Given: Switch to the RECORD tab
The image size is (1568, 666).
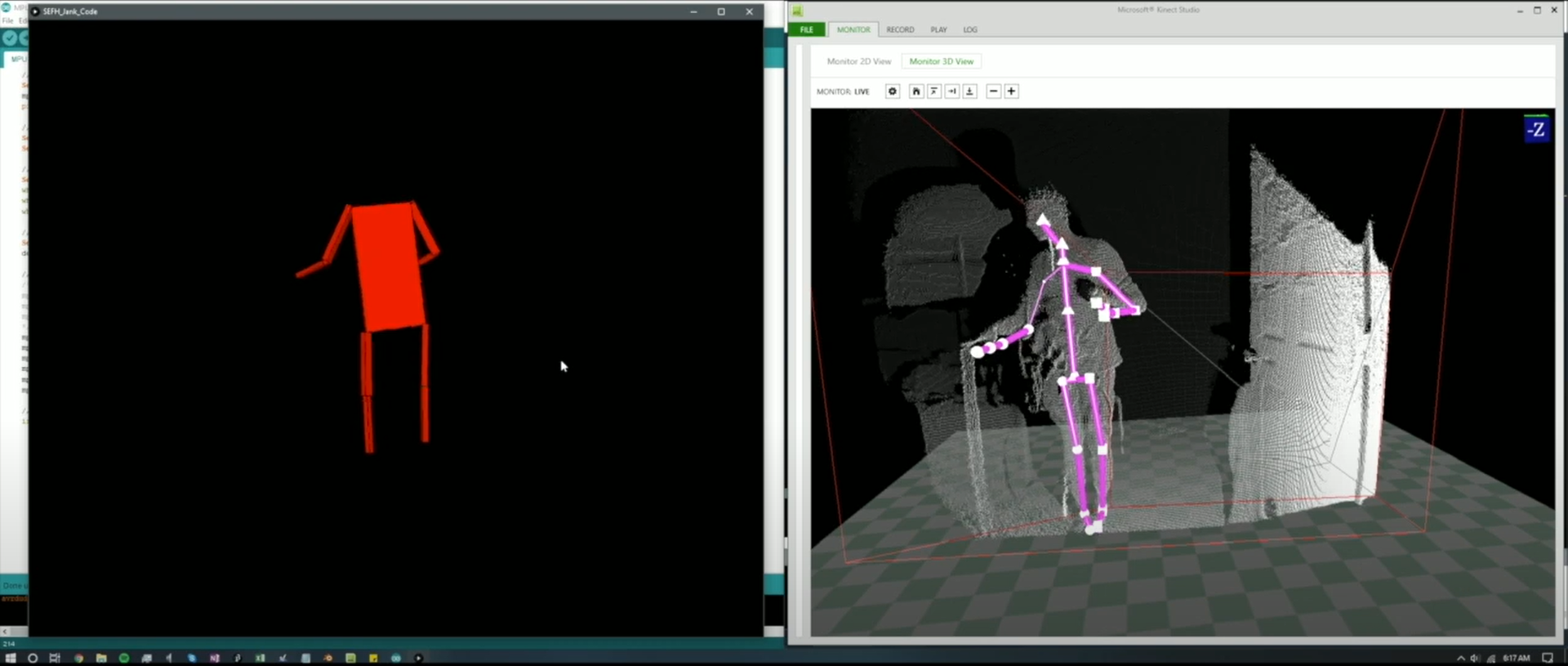Looking at the screenshot, I should 900,29.
